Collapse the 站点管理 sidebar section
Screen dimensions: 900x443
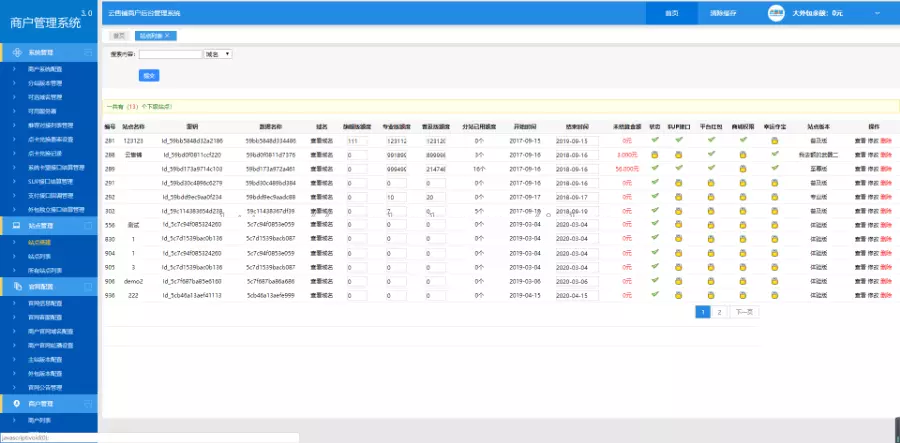[88, 226]
